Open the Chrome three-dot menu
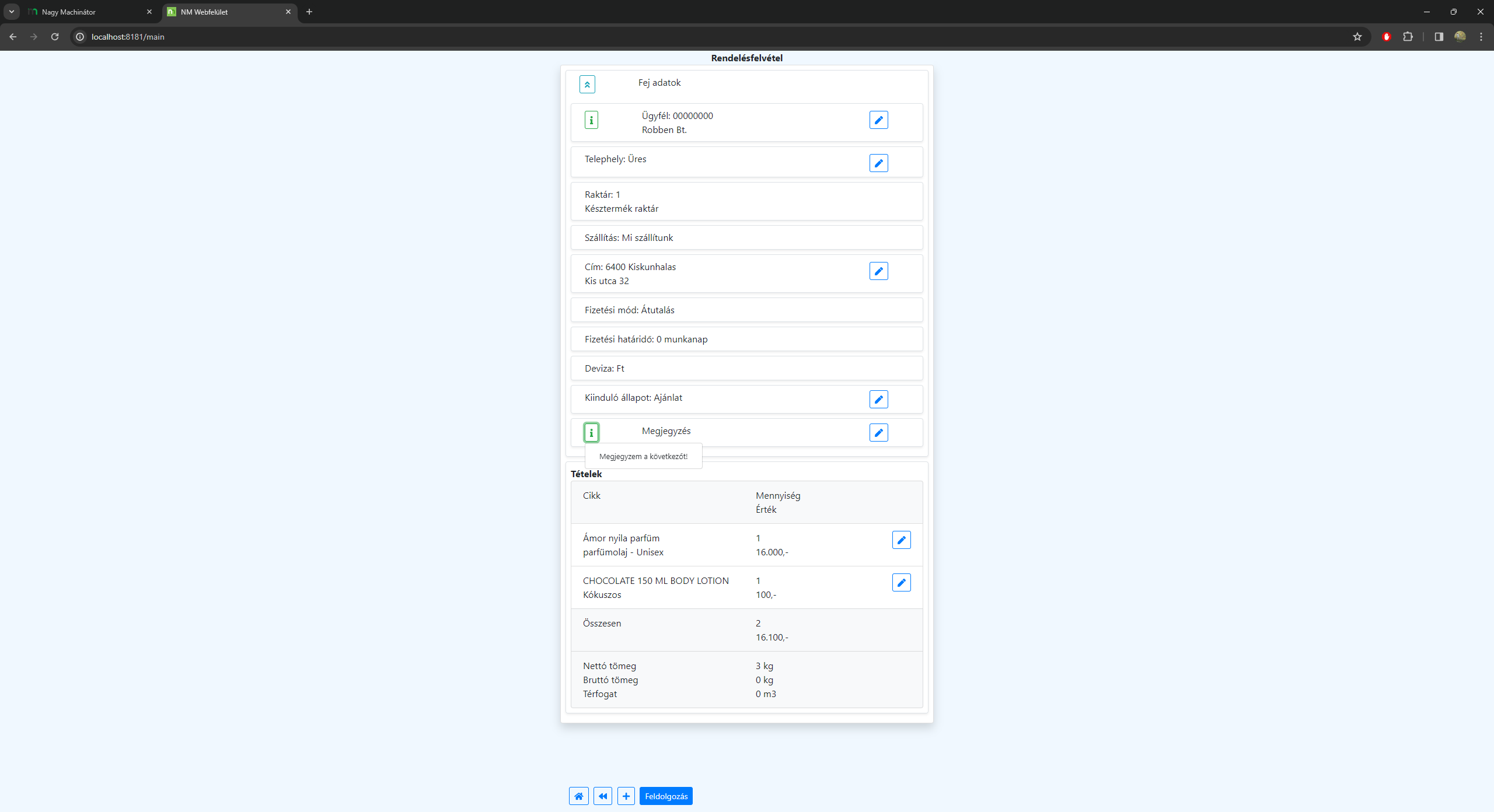This screenshot has width=1494, height=812. click(x=1481, y=37)
